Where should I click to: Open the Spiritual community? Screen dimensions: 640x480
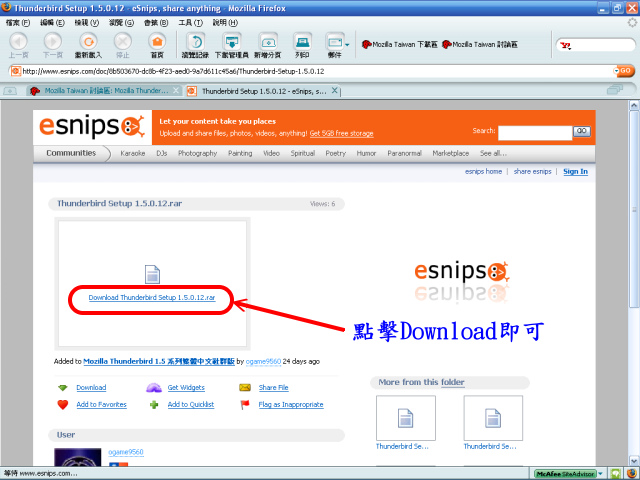point(302,153)
